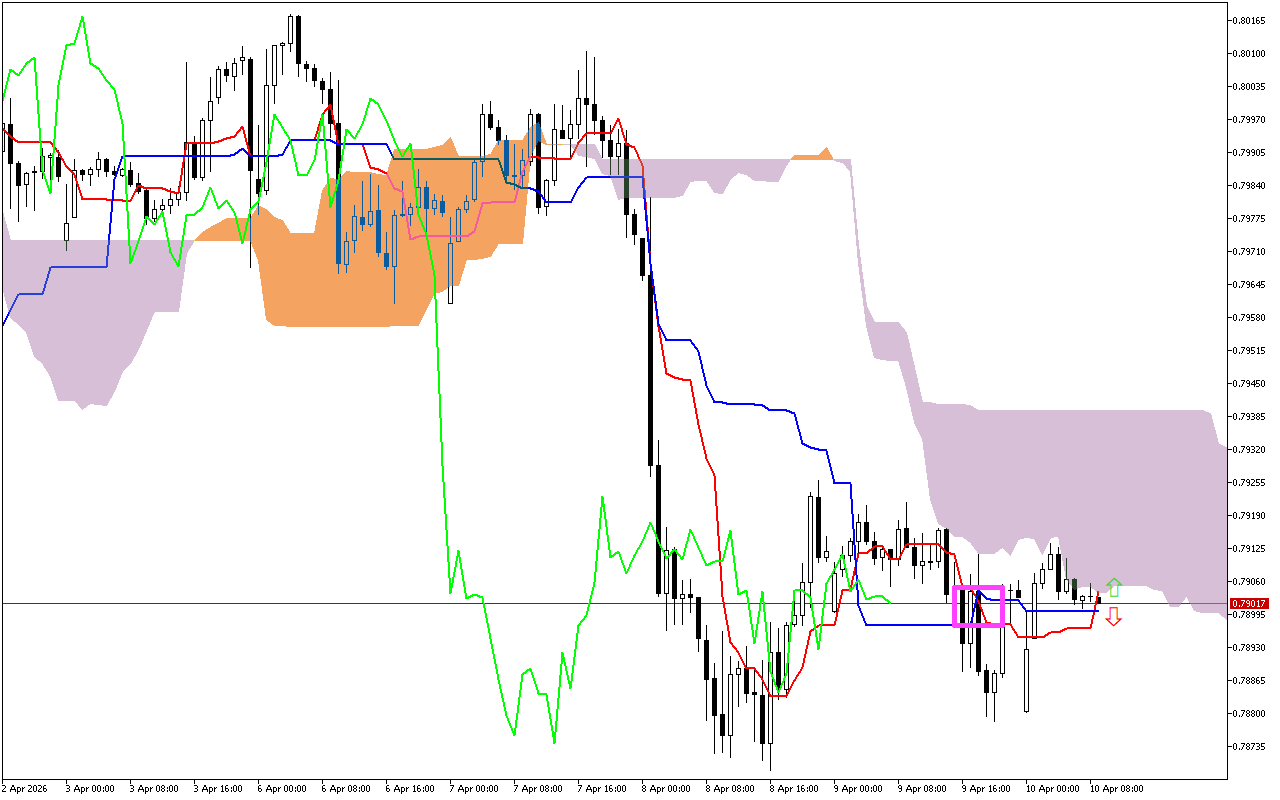Click the small orange cloud patch near top

pyautogui.click(x=812, y=156)
